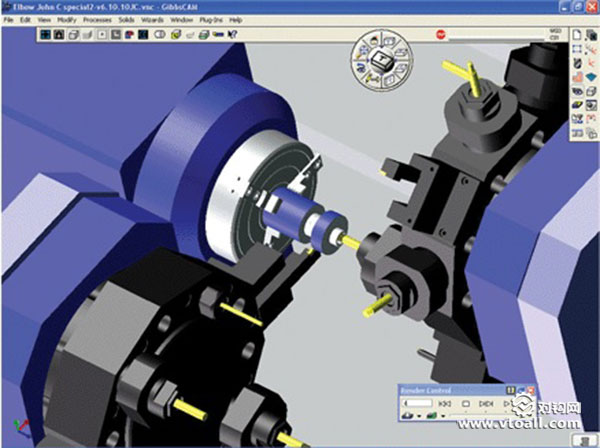Click the white square with center dot icon
The width and height of the screenshot is (600, 448).
[102, 35]
